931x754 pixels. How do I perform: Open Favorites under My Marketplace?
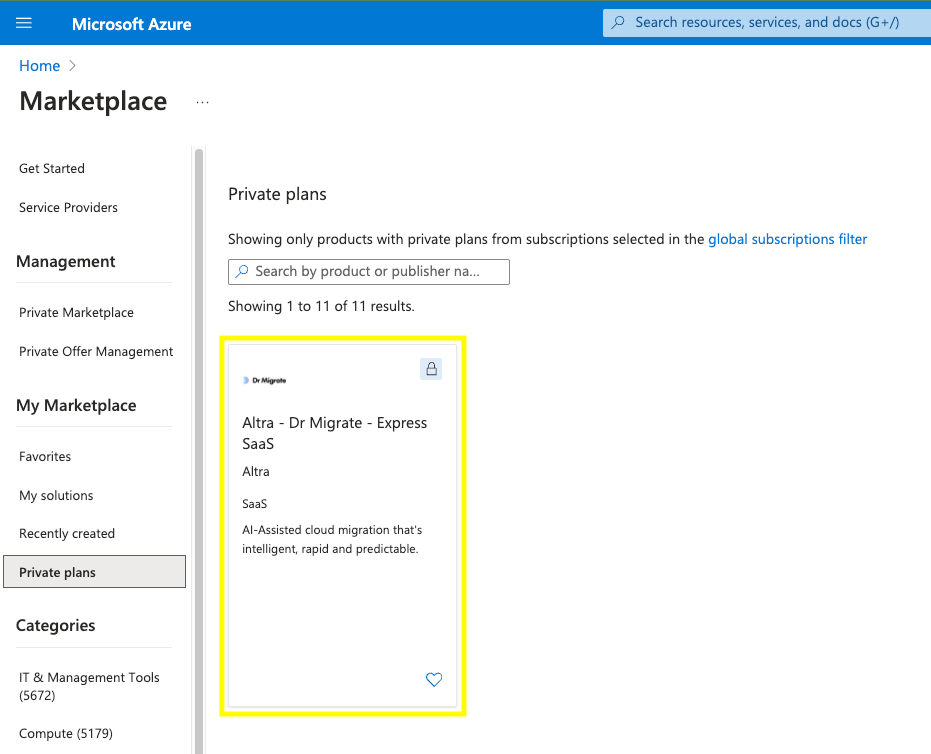tap(45, 457)
